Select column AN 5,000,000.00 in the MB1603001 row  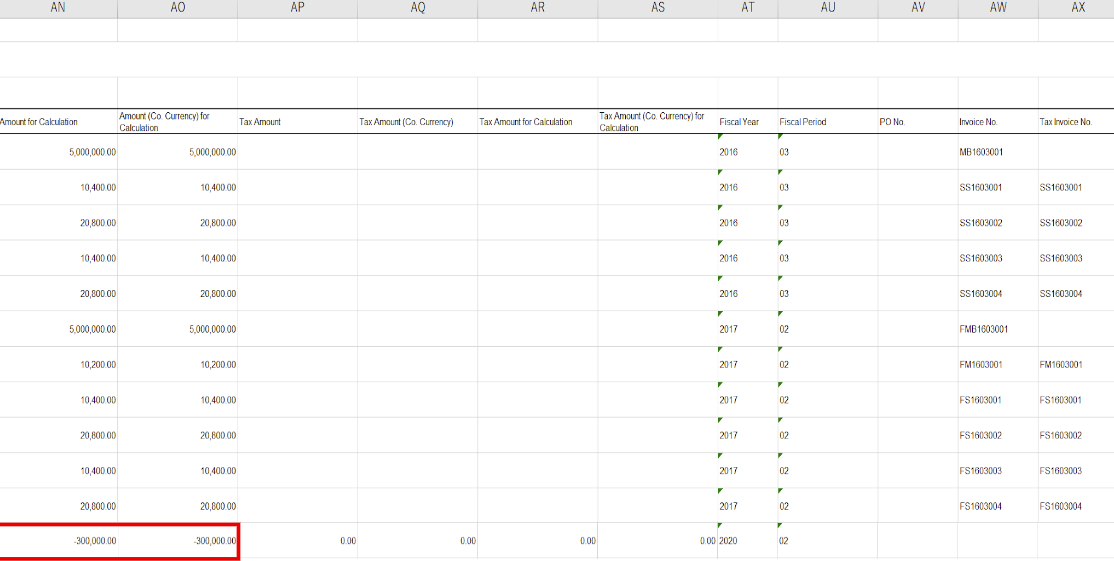point(58,152)
